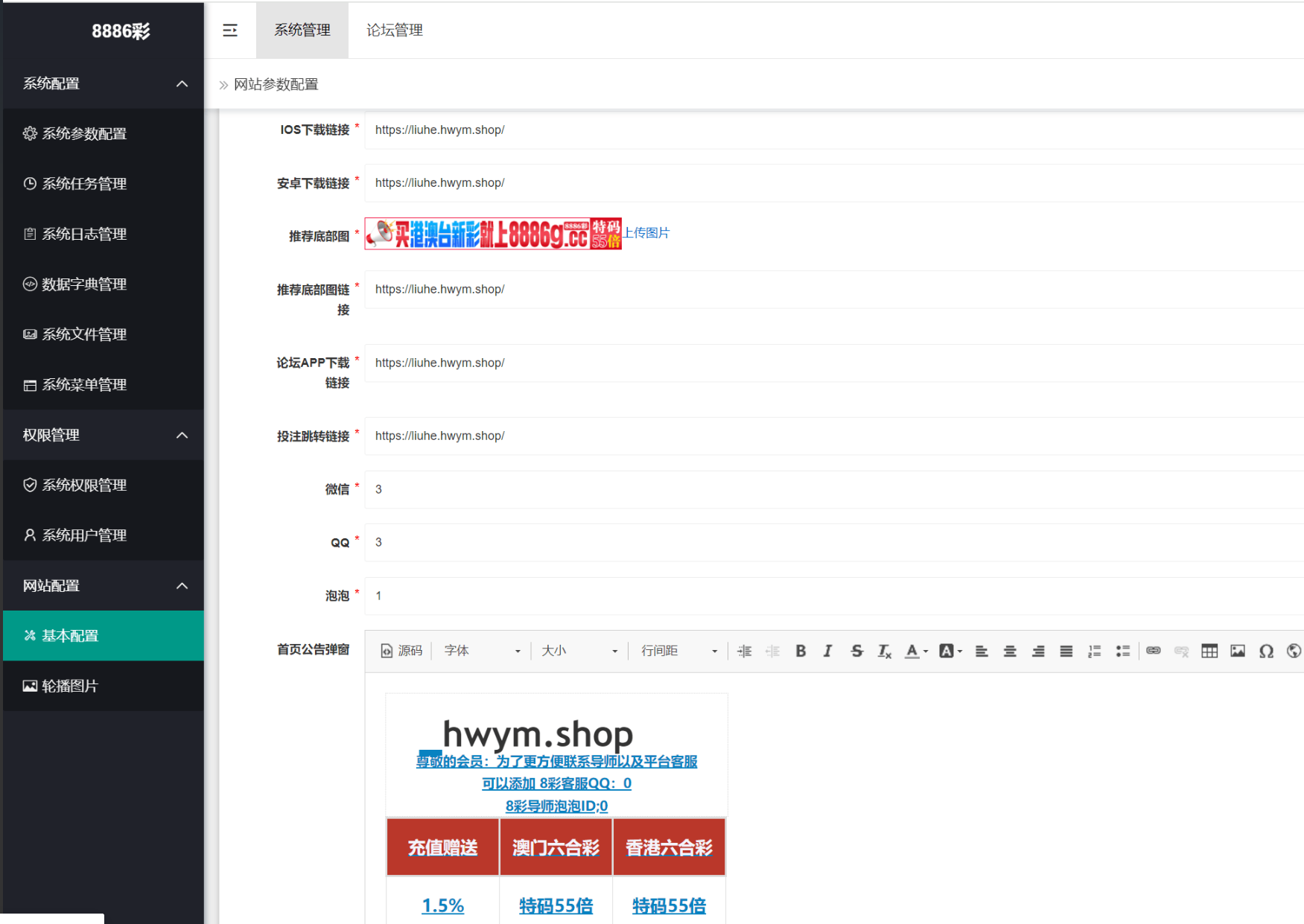This screenshot has width=1304, height=924.
Task: Open 系统用户管理 in the sidebar
Action: (84, 535)
